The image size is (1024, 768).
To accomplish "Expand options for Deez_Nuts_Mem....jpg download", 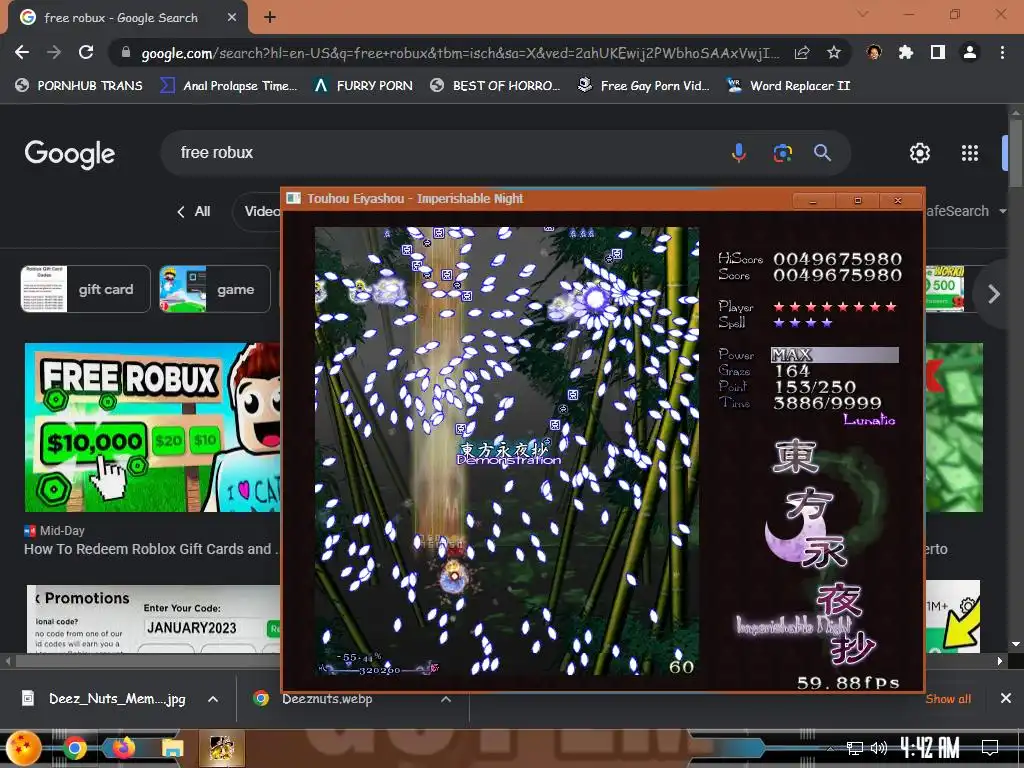I will (x=213, y=699).
